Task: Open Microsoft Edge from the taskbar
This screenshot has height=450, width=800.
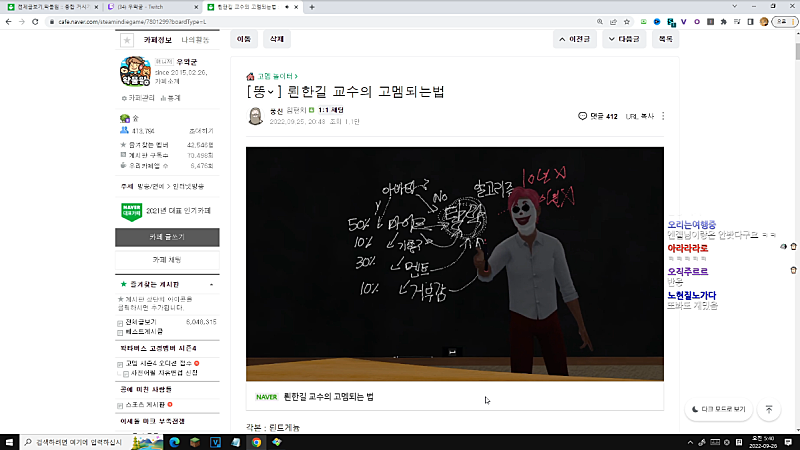Action: pyautogui.click(x=174, y=442)
